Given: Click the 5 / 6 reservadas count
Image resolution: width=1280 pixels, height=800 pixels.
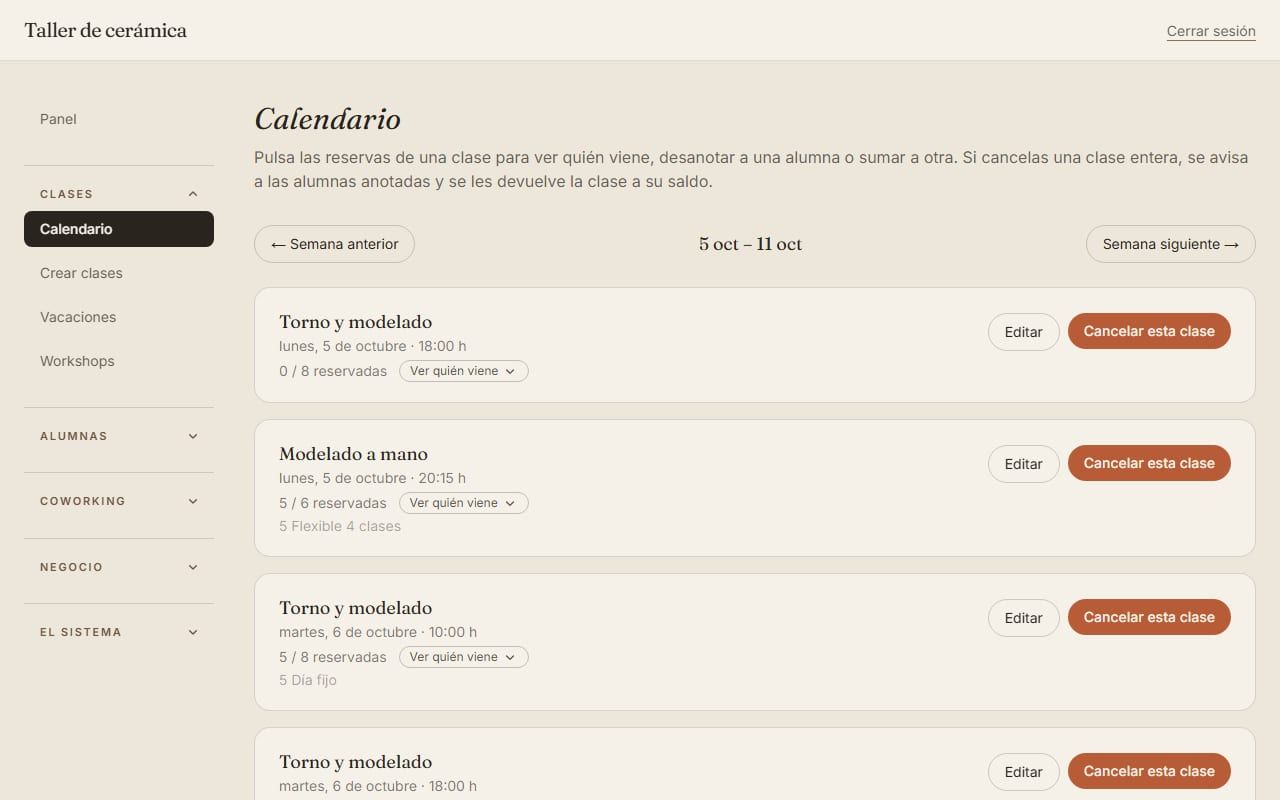Looking at the screenshot, I should (333, 503).
